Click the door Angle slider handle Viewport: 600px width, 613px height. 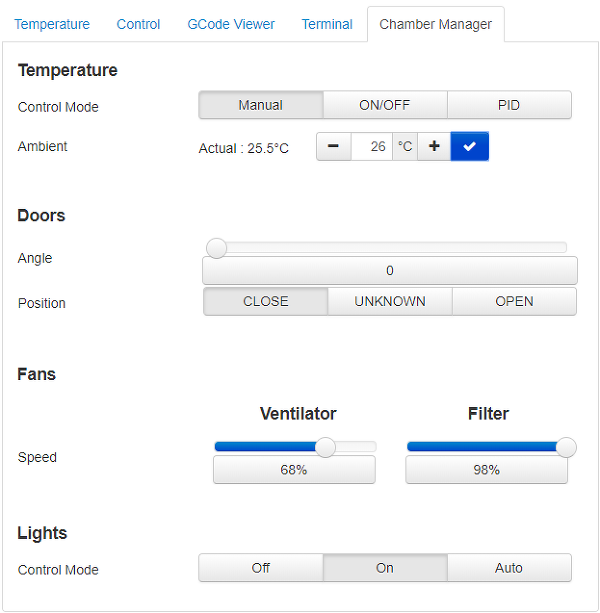coord(216,248)
